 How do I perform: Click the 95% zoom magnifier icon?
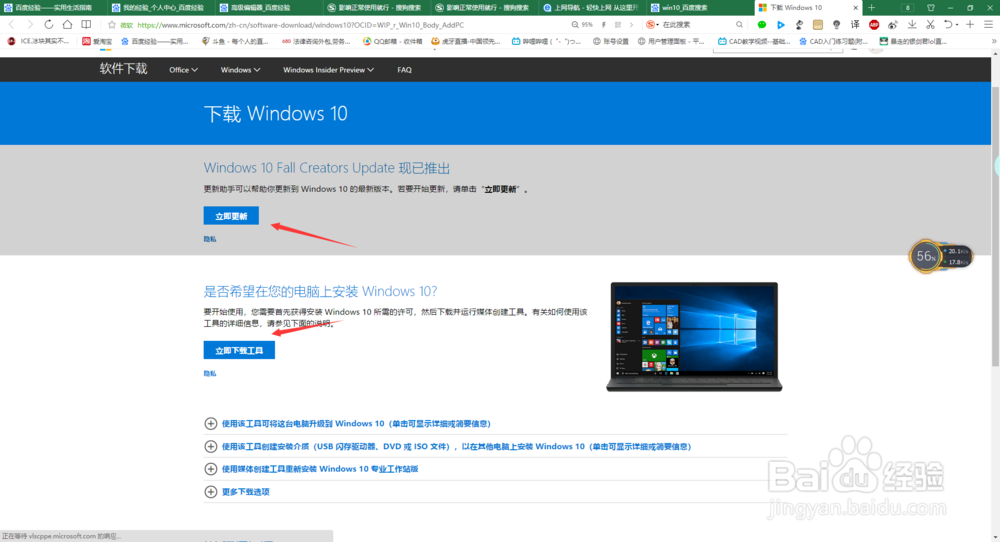[575, 25]
